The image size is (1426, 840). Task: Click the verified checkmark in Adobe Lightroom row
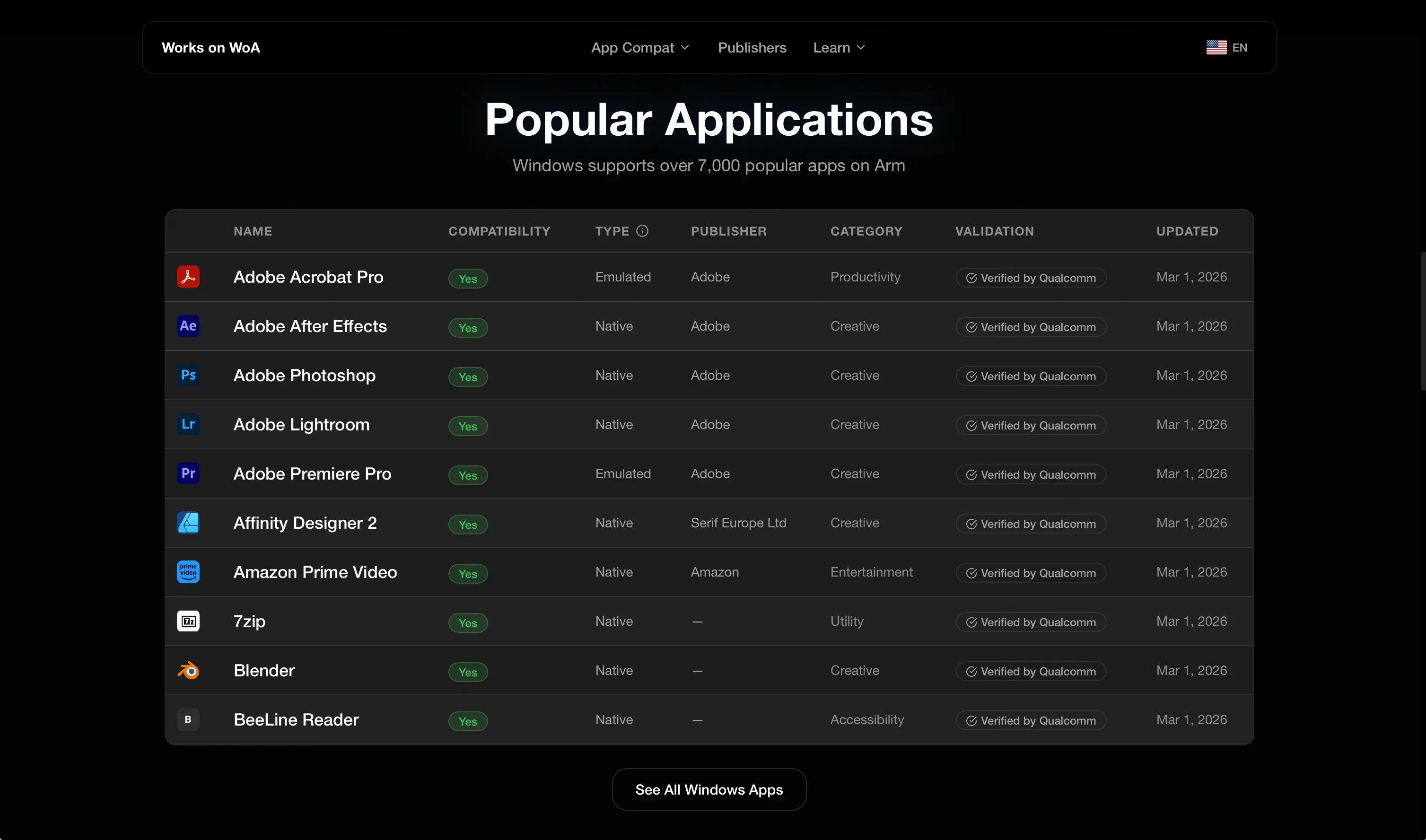pos(971,426)
